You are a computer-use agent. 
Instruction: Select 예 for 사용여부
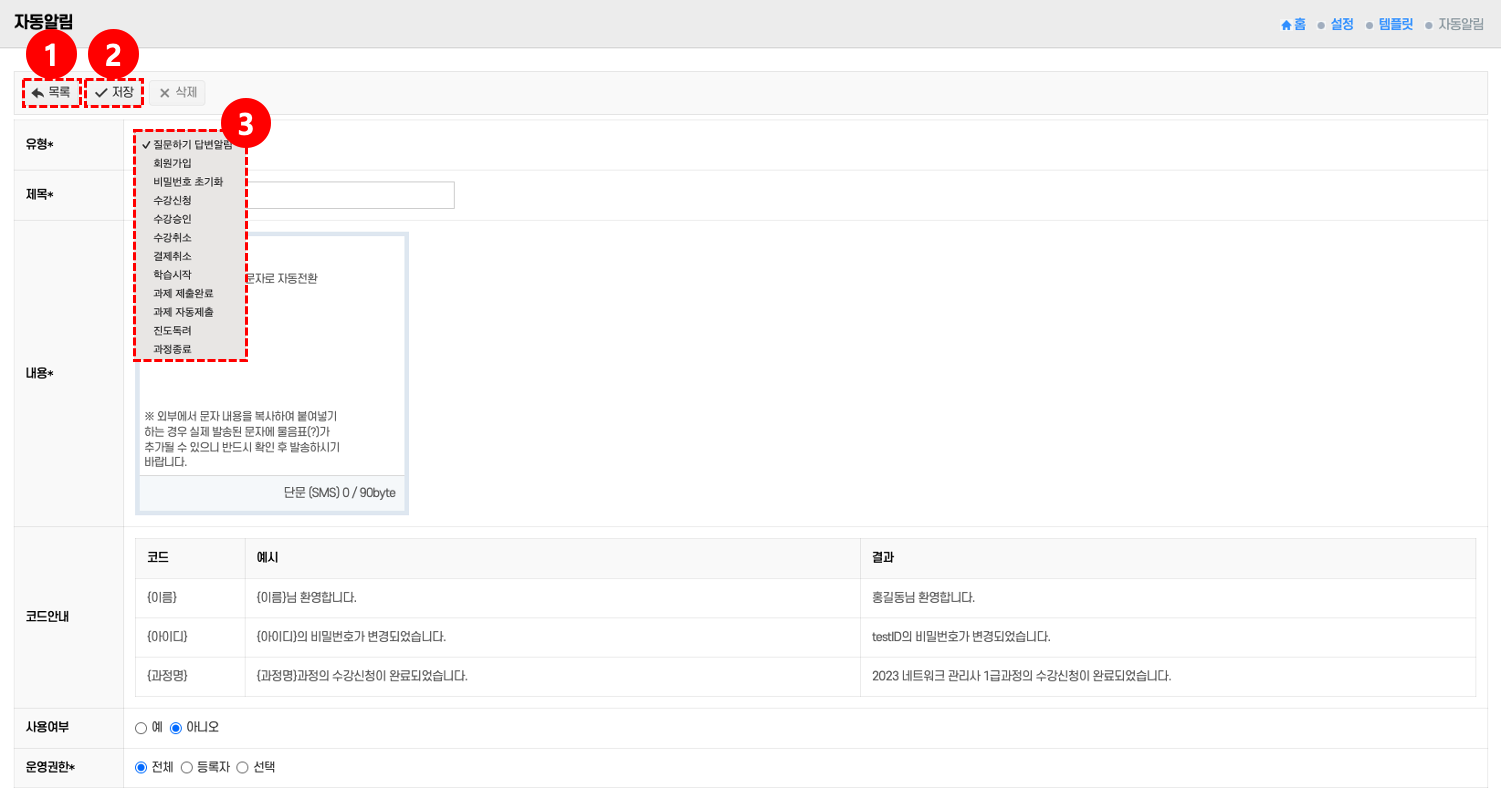141,727
